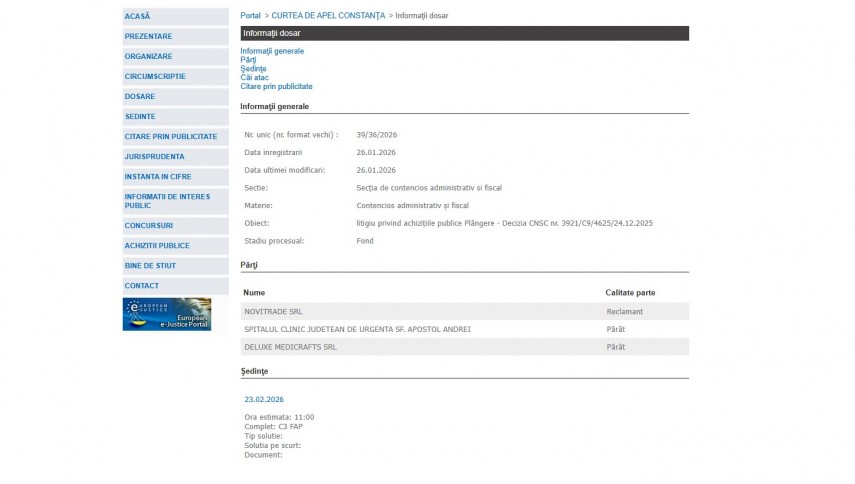Open CITARE PRIN PUBLICITATE in sidebar
The height and width of the screenshot is (484, 855).
[170, 136]
